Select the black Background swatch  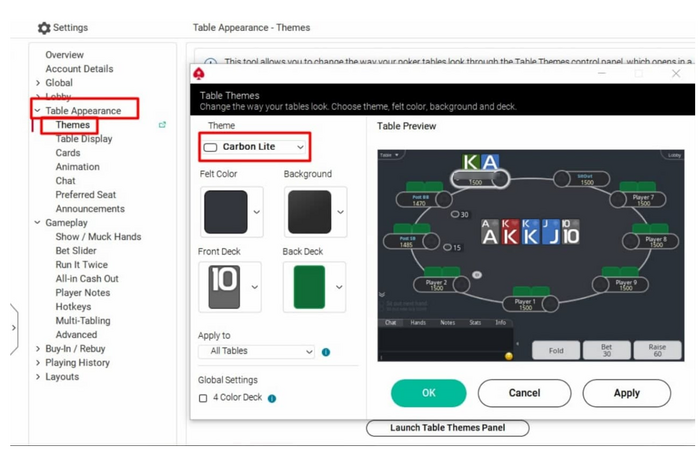[310, 212]
